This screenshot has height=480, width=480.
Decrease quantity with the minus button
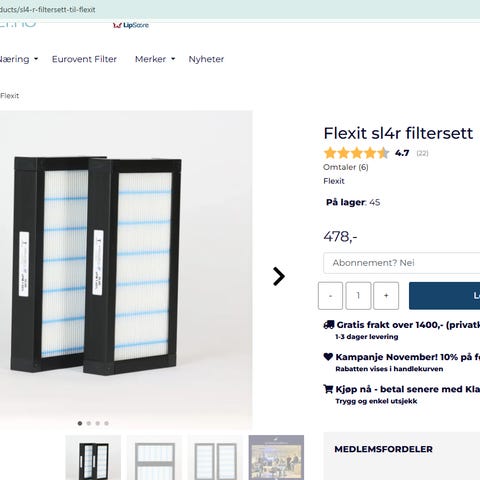[330, 296]
